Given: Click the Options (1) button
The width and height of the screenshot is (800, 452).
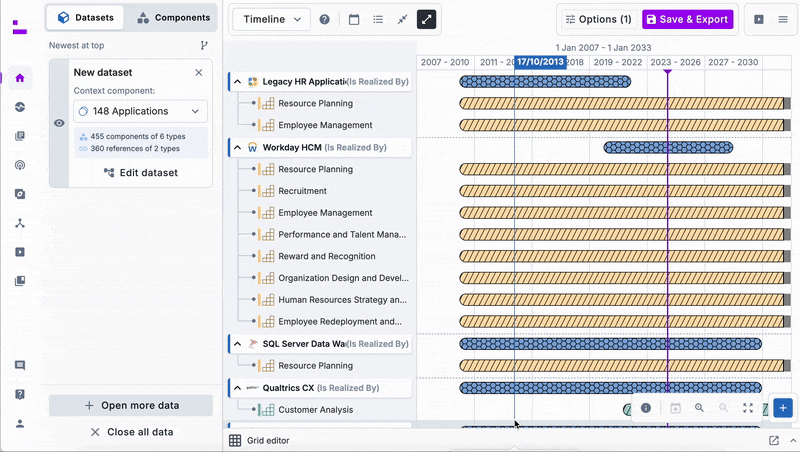Looking at the screenshot, I should (599, 19).
